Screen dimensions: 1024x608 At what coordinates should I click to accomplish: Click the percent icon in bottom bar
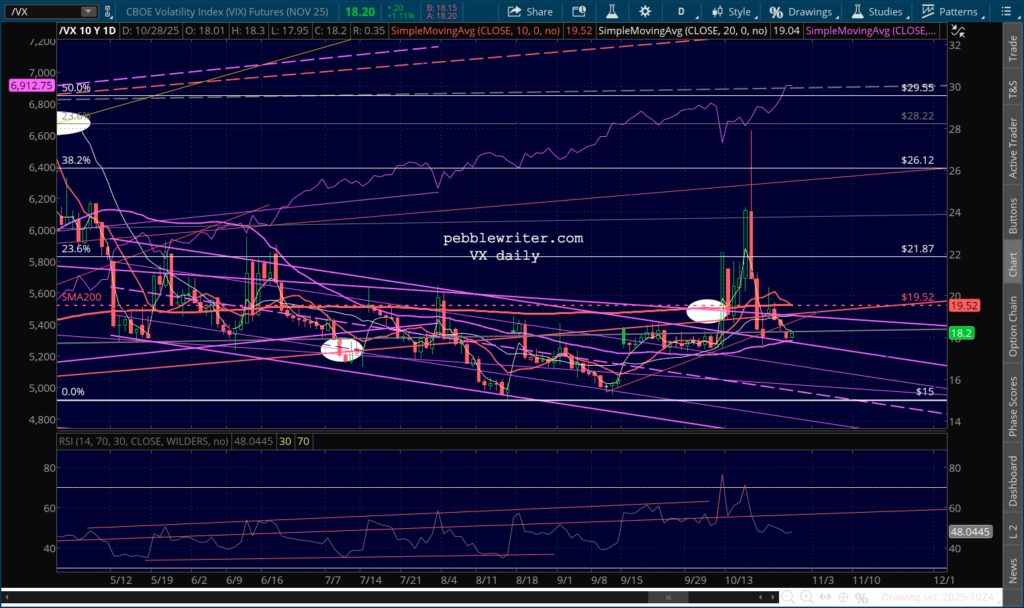(861, 597)
